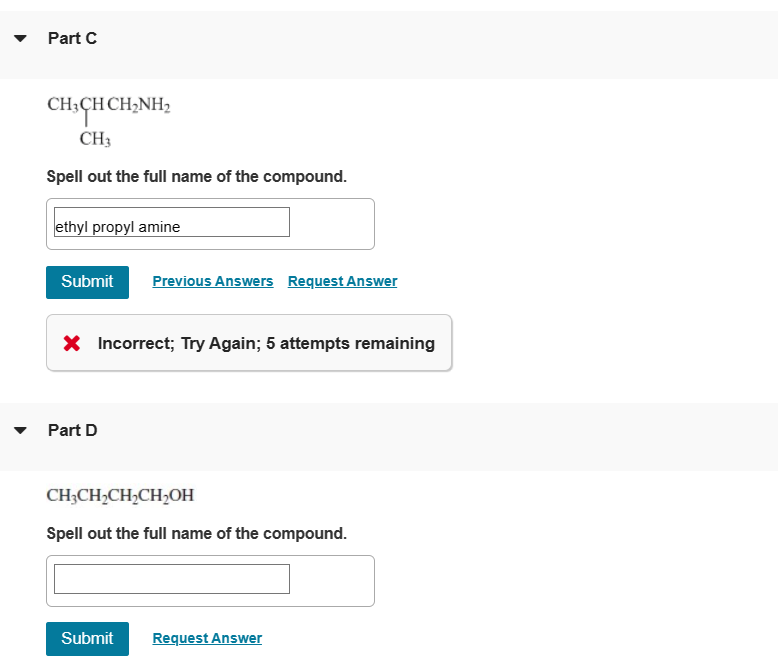
Task: Click Part D 'Spell out the full name' prompt
Action: pyautogui.click(x=197, y=534)
